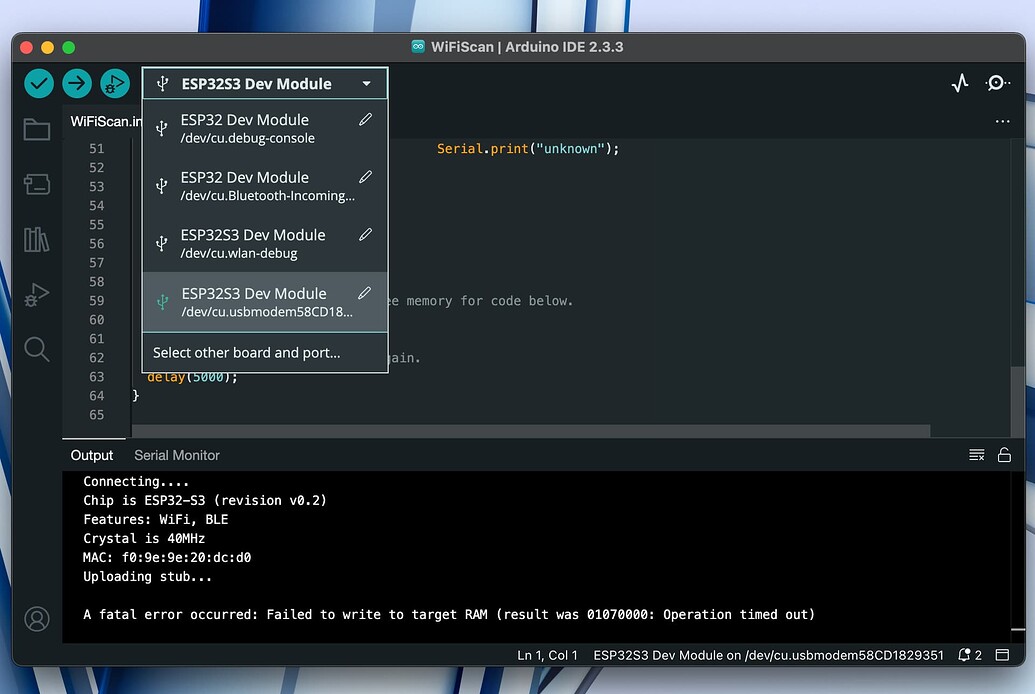Open the Library Manager sidebar icon
Screen dimensions: 1035x694
37,240
